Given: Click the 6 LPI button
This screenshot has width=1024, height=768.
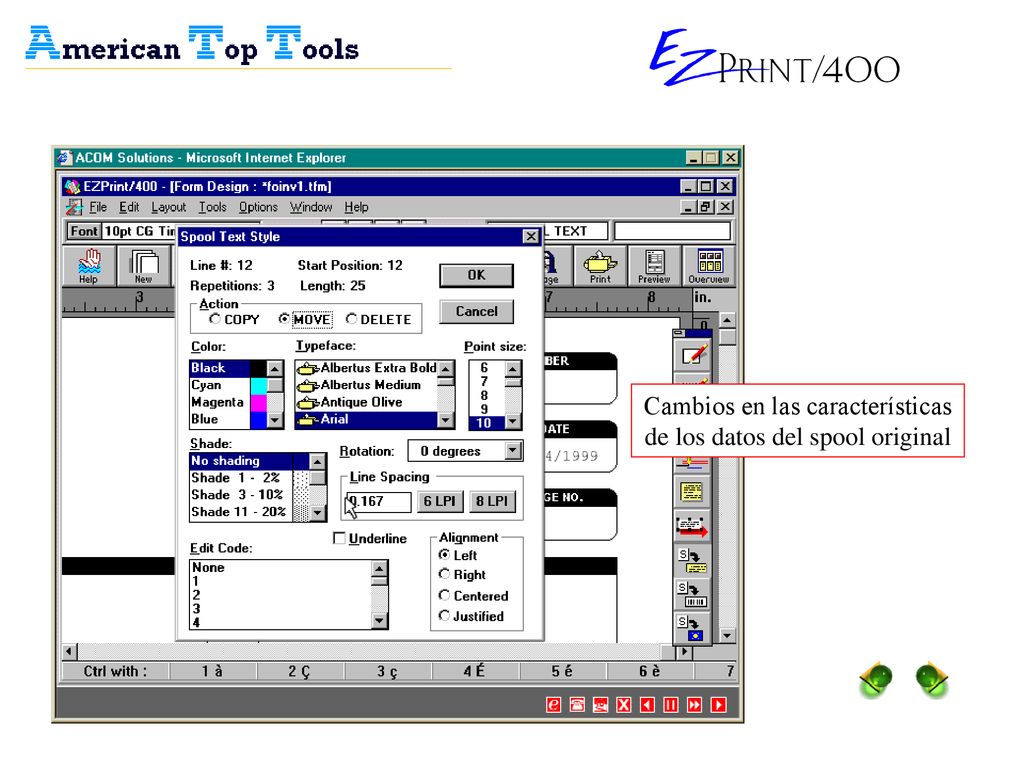Looking at the screenshot, I should click(x=440, y=501).
